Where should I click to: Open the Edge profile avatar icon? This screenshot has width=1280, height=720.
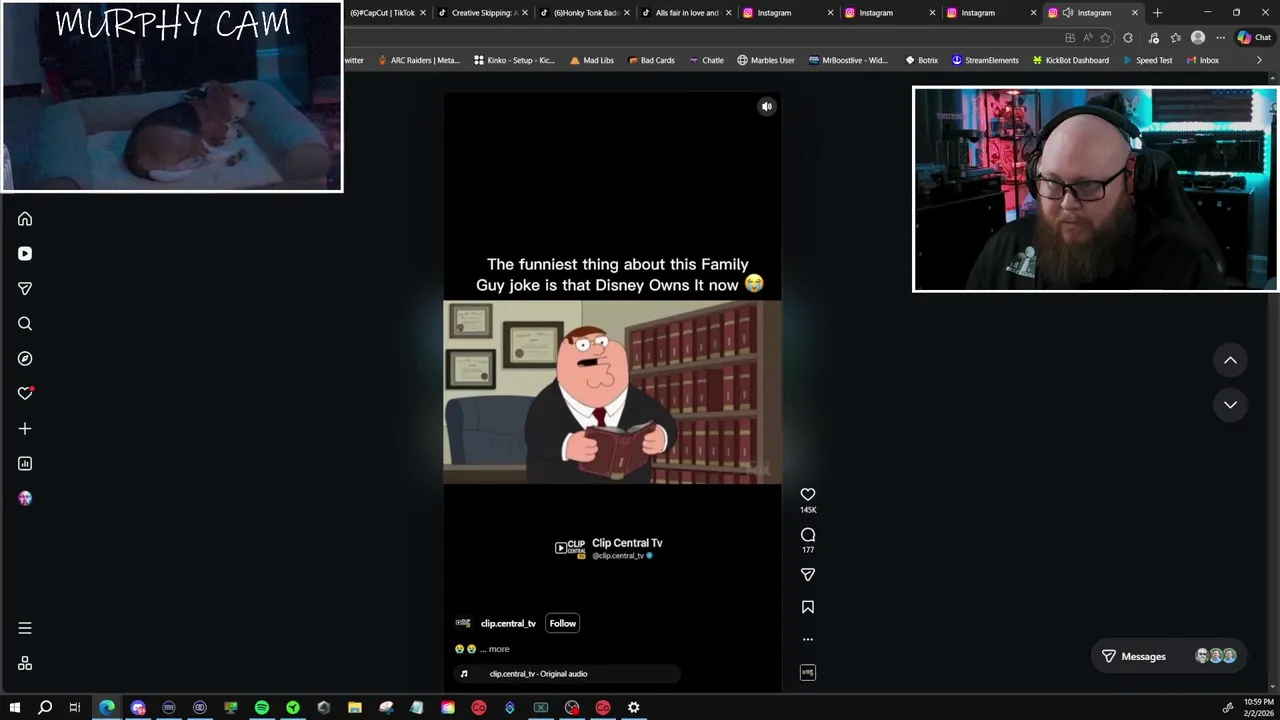coord(1198,38)
